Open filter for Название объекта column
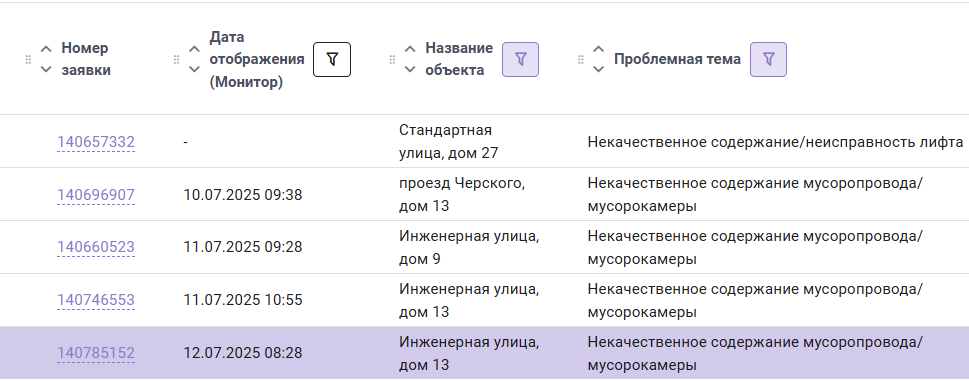The image size is (969, 381). click(520, 59)
